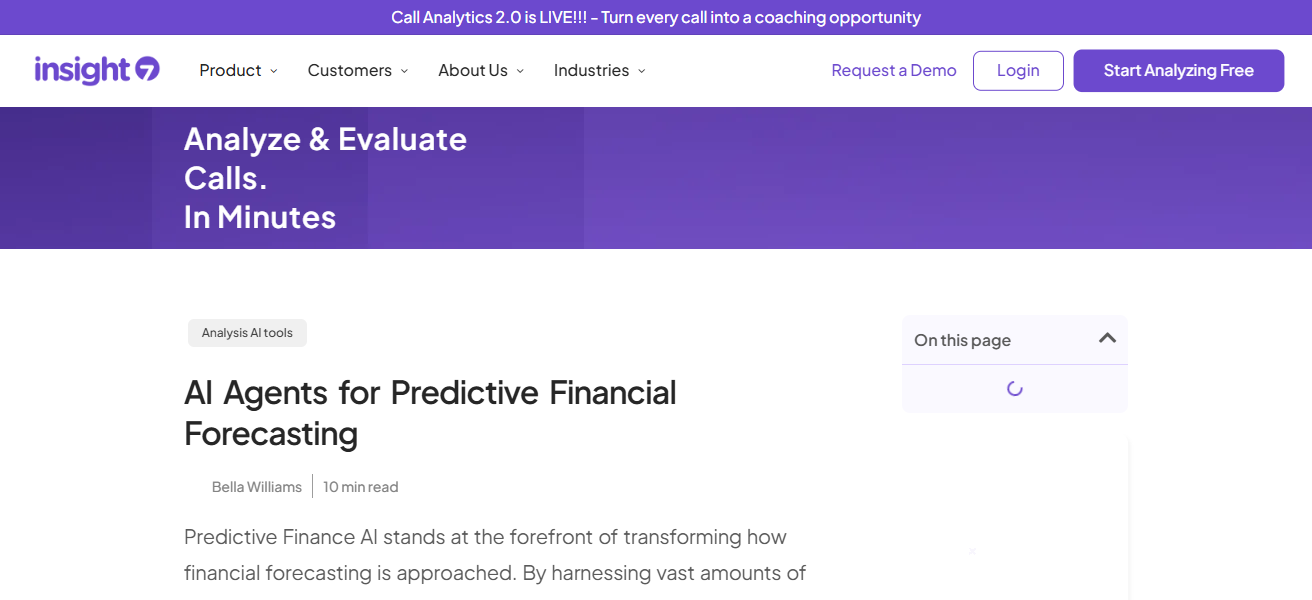The width and height of the screenshot is (1312, 600).
Task: Click the Request a Demo link
Action: pyautogui.click(x=893, y=70)
